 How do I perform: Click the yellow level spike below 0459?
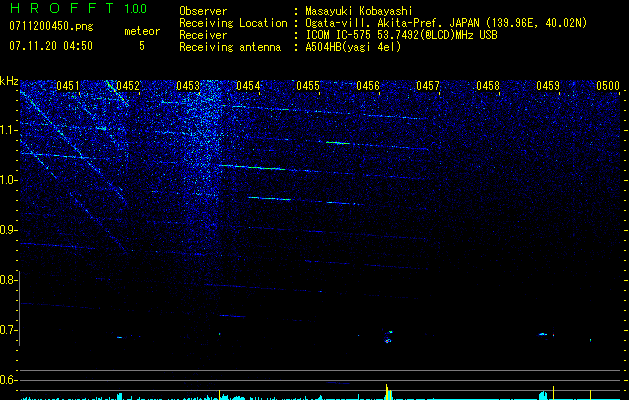[554, 393]
